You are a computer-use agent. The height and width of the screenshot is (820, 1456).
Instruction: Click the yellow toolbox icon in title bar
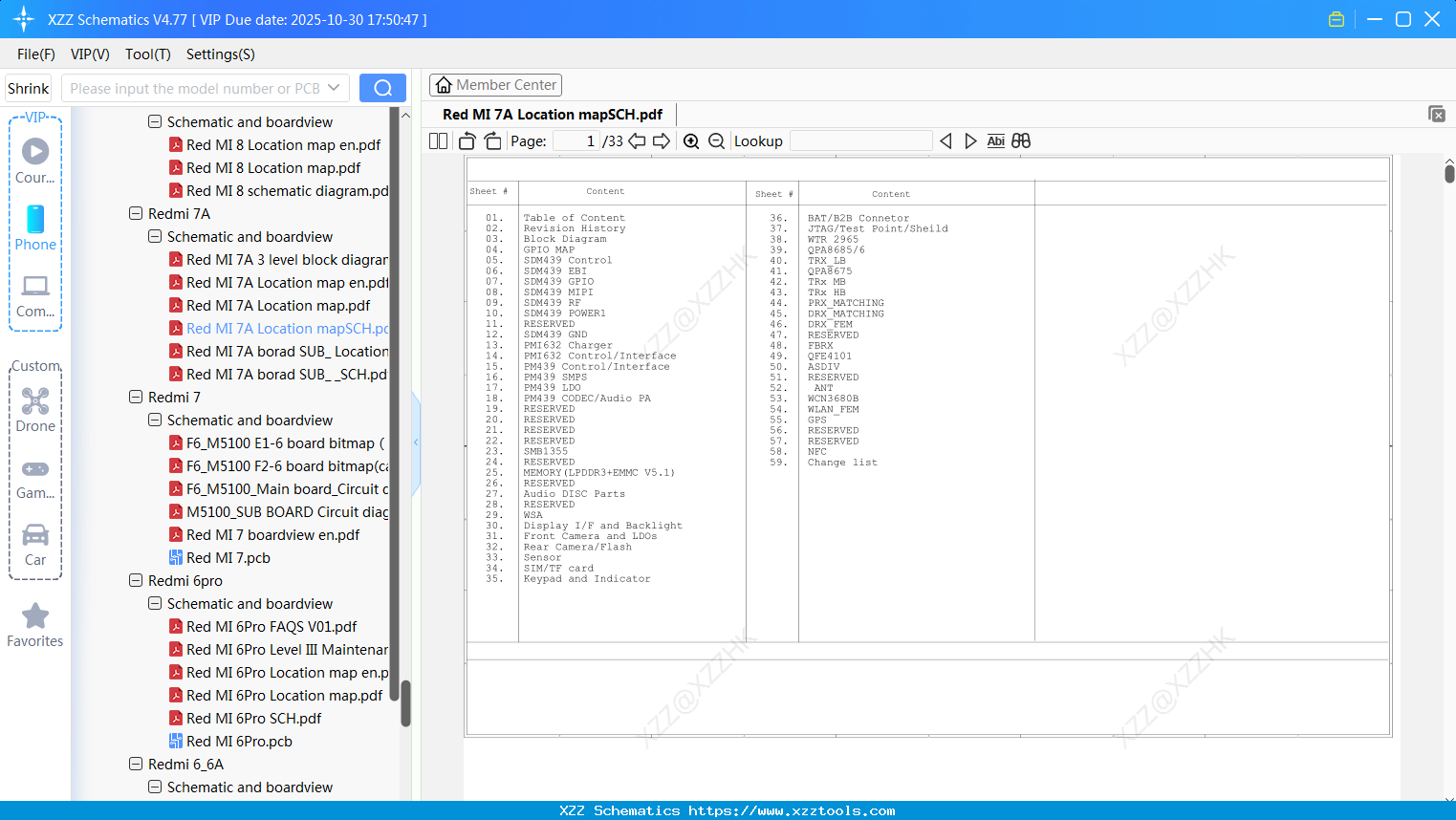pyautogui.click(x=1336, y=19)
